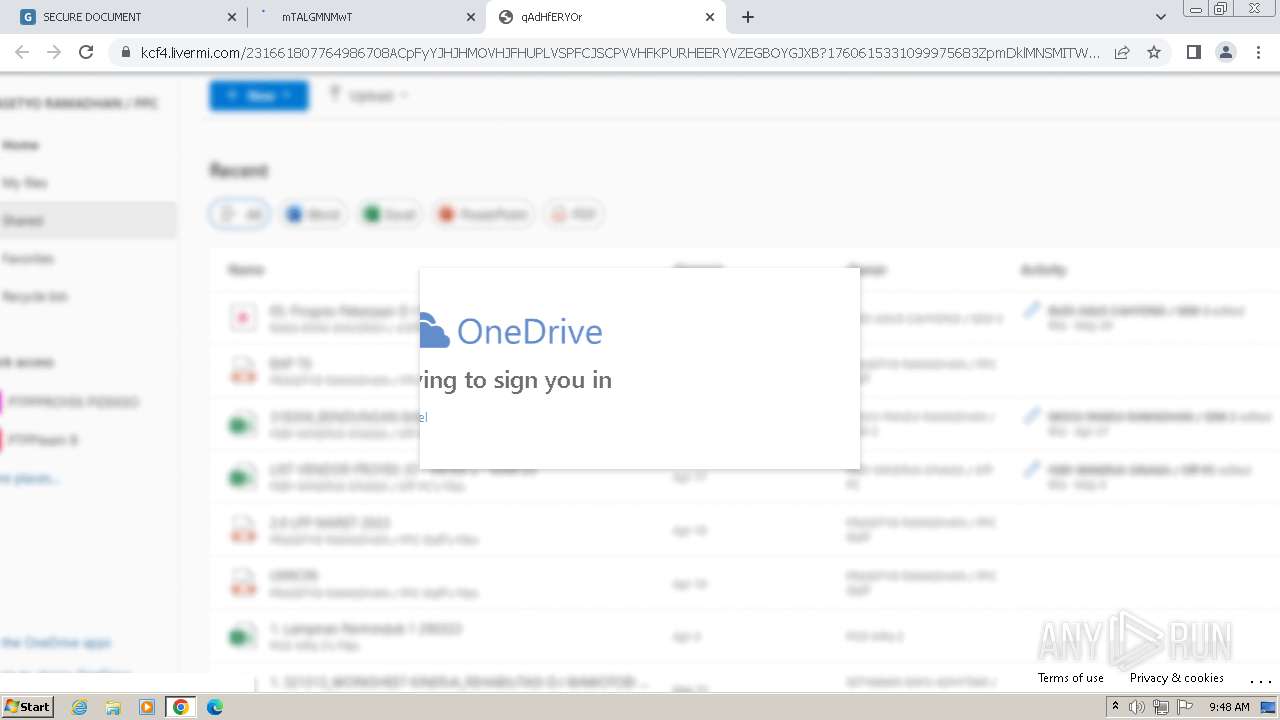Click the Chrome taskbar icon
The image size is (1280, 720).
181,707
